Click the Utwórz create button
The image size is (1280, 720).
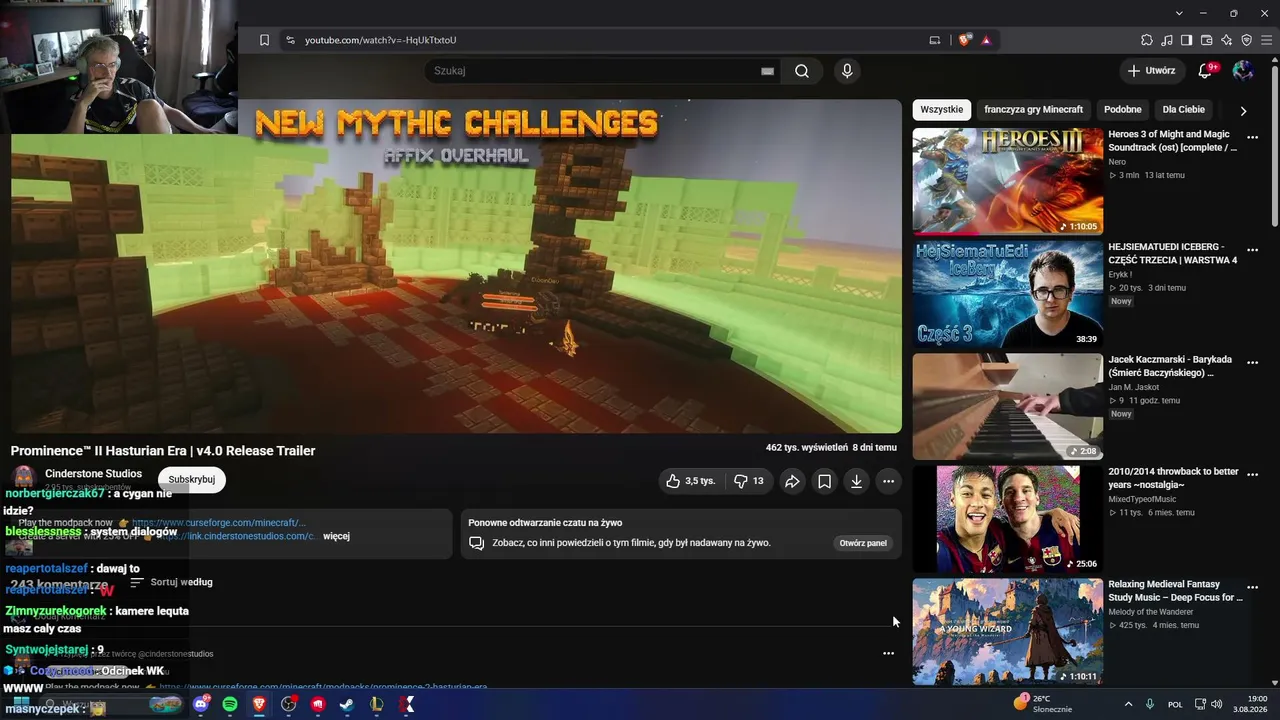(1151, 71)
